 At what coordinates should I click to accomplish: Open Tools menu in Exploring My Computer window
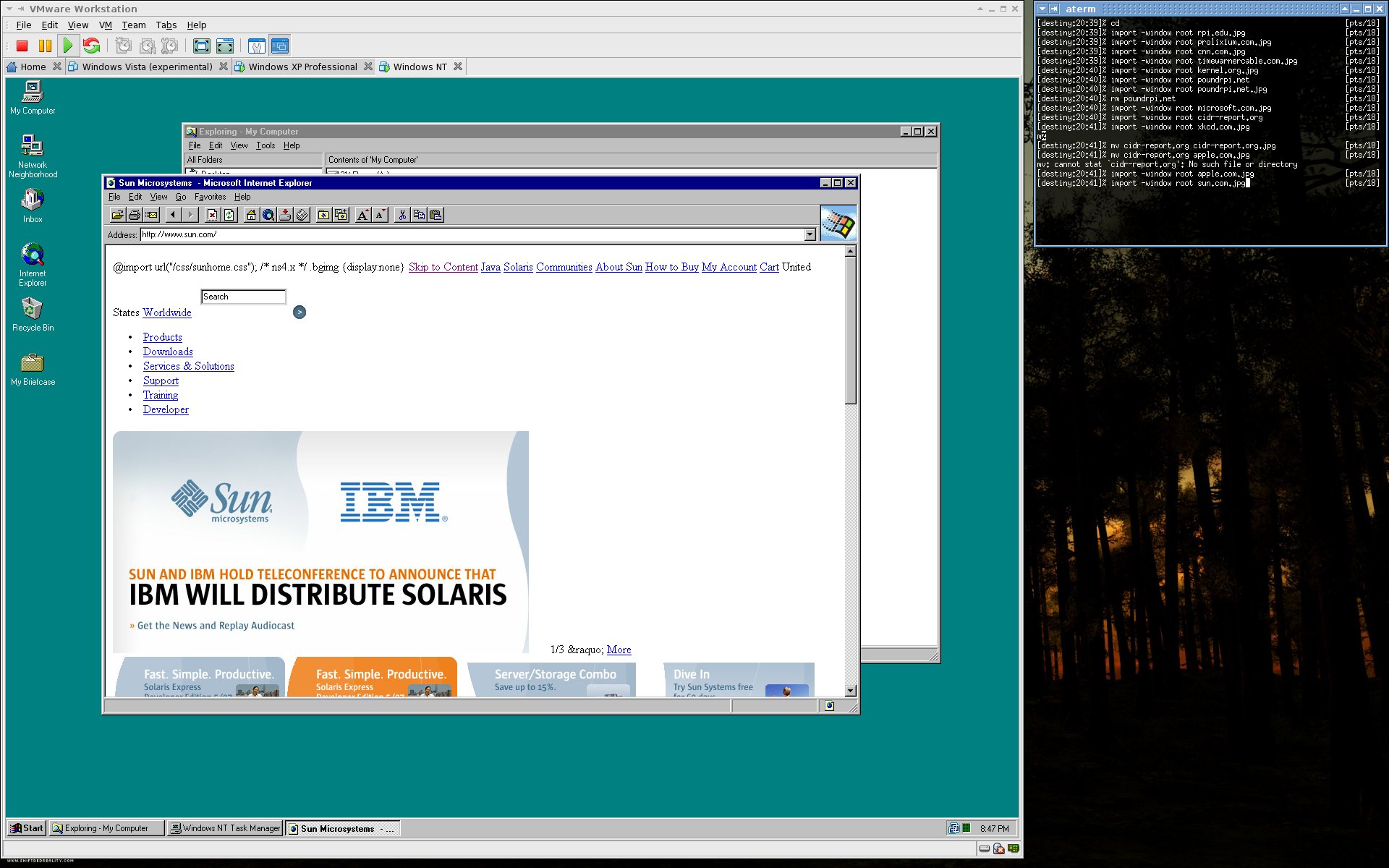[266, 145]
